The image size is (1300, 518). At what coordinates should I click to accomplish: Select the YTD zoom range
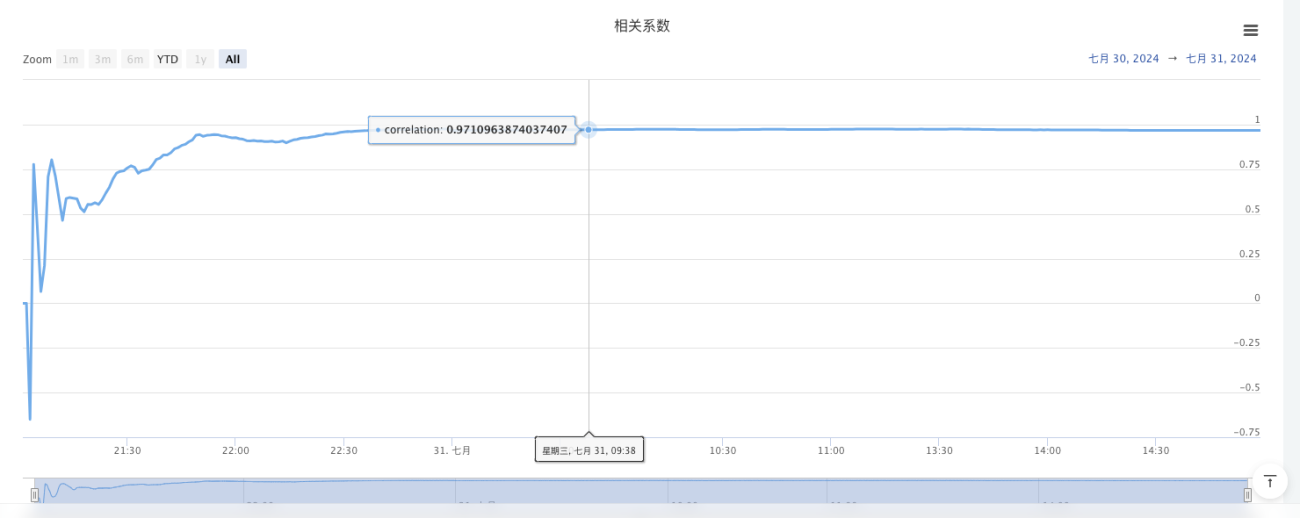point(167,59)
